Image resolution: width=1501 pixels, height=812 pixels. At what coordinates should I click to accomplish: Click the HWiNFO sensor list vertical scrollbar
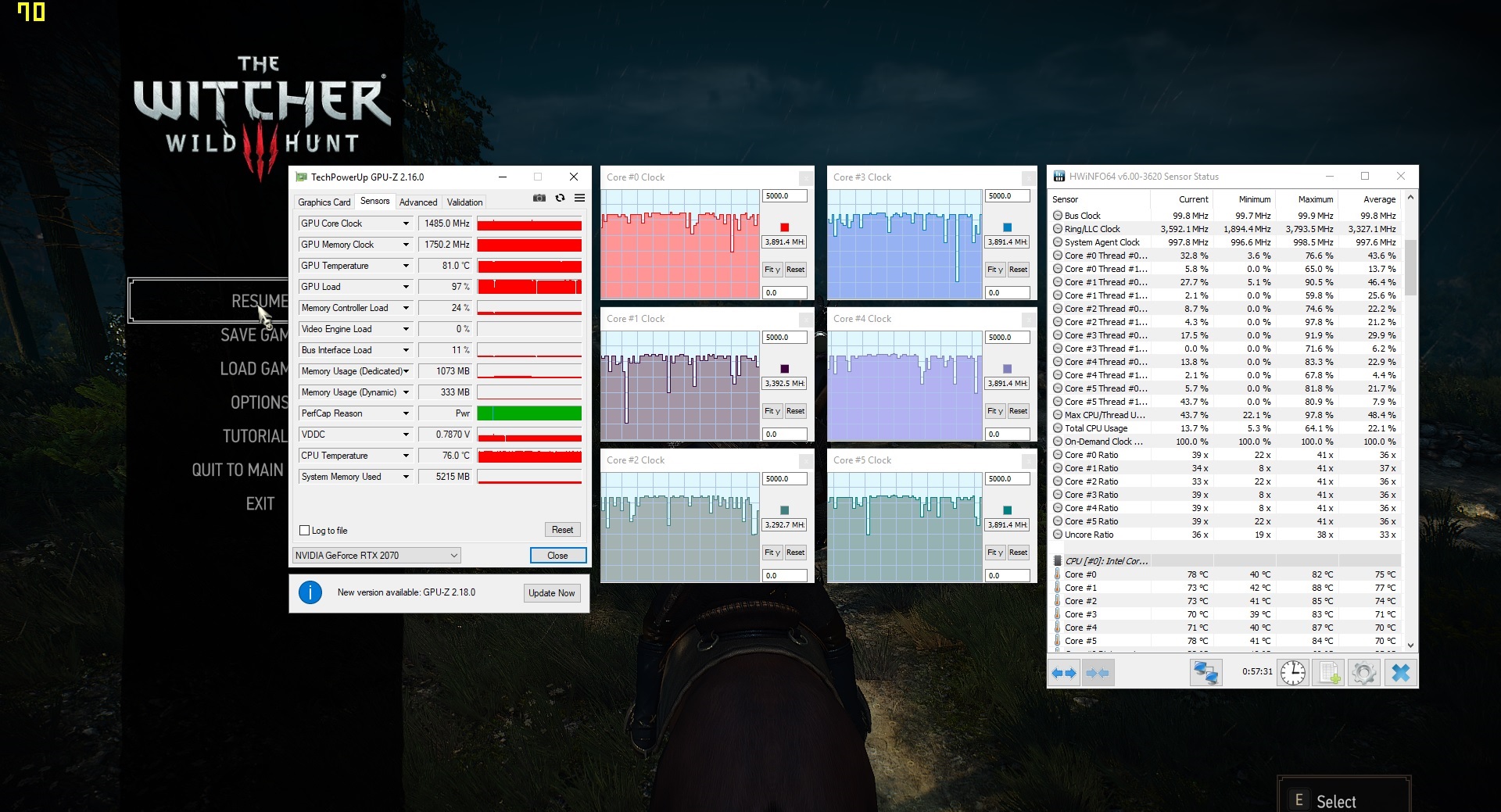1410,422
